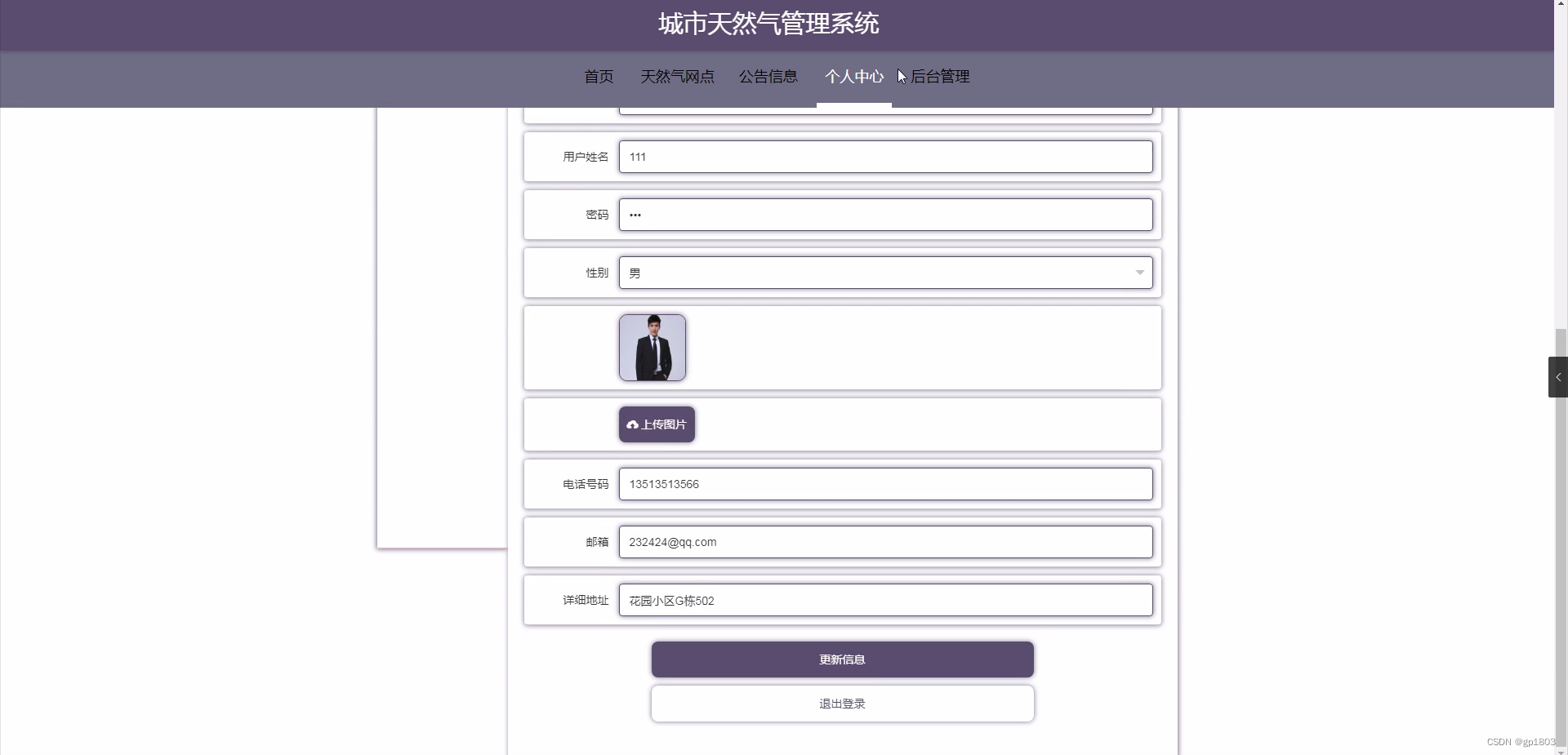Image resolution: width=1568 pixels, height=755 pixels.
Task: Navigate to 天然气网点 in the navbar
Action: click(x=677, y=76)
